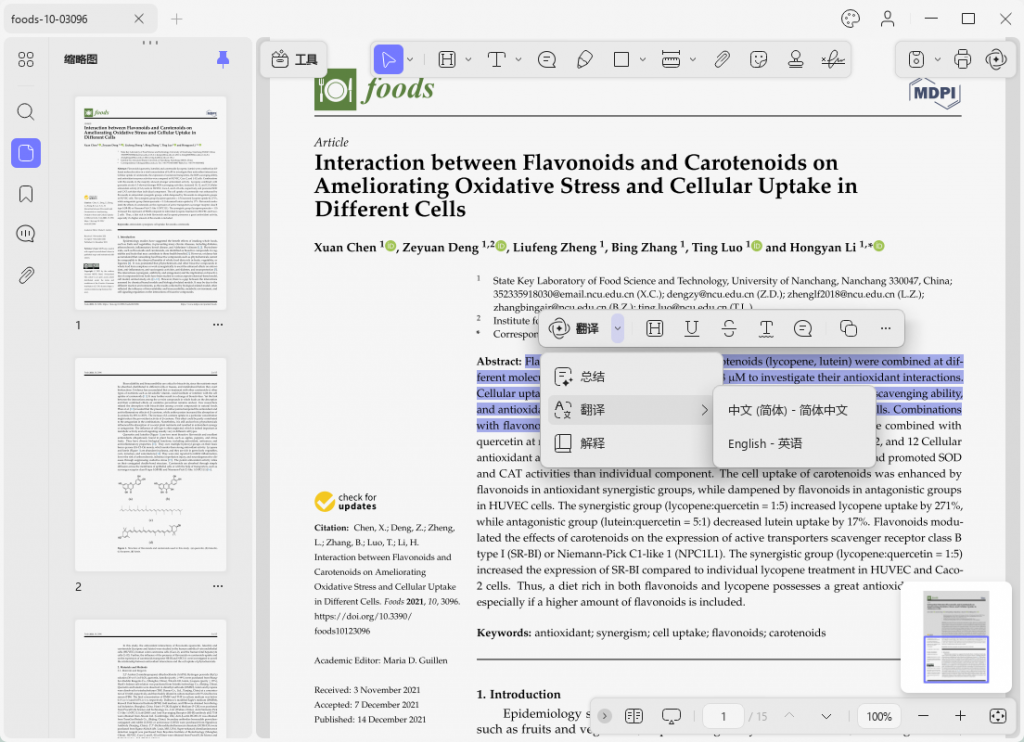1024x742 pixels.
Task: Click the page number input field
Action: point(724,716)
